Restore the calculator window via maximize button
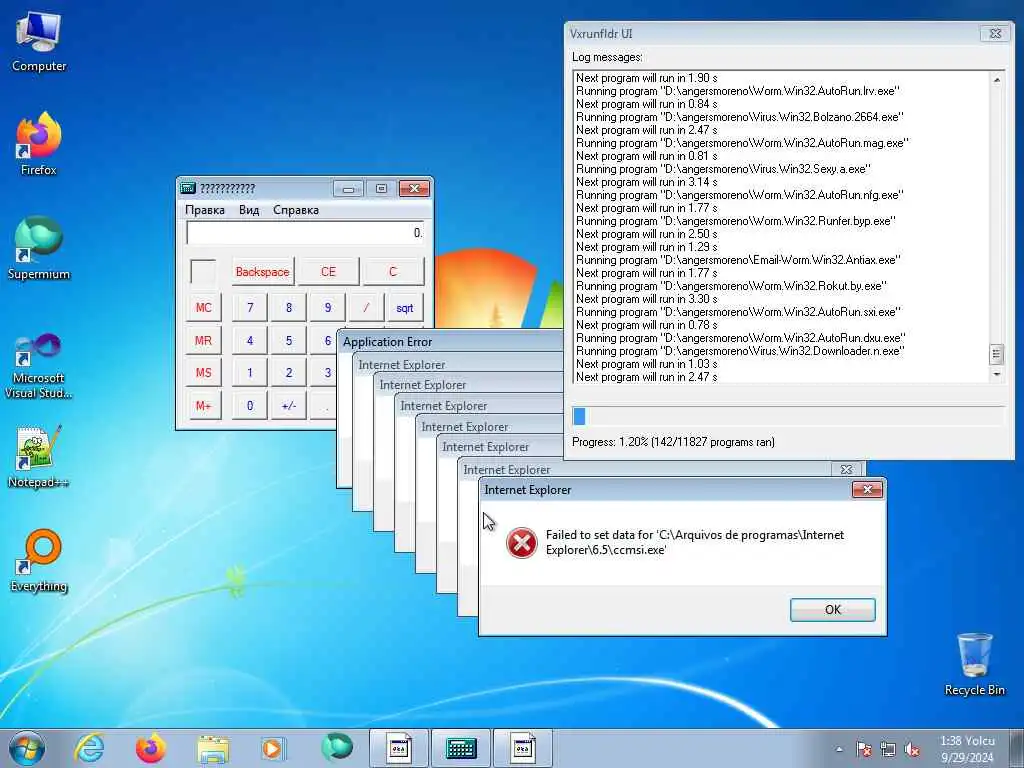This screenshot has width=1024, height=768. click(381, 189)
